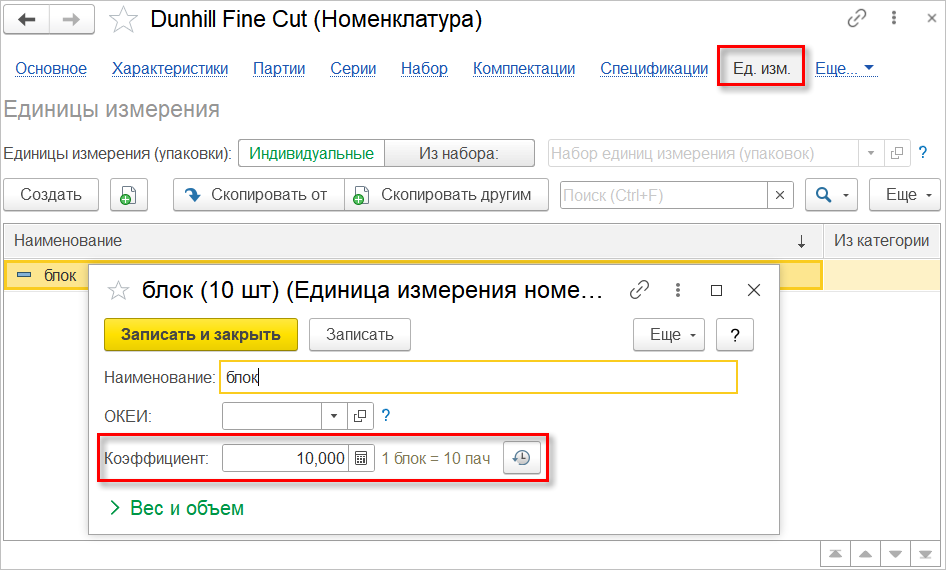The width and height of the screenshot is (946, 570).
Task: Click Скопировать другим button
Action: [x=446, y=194]
